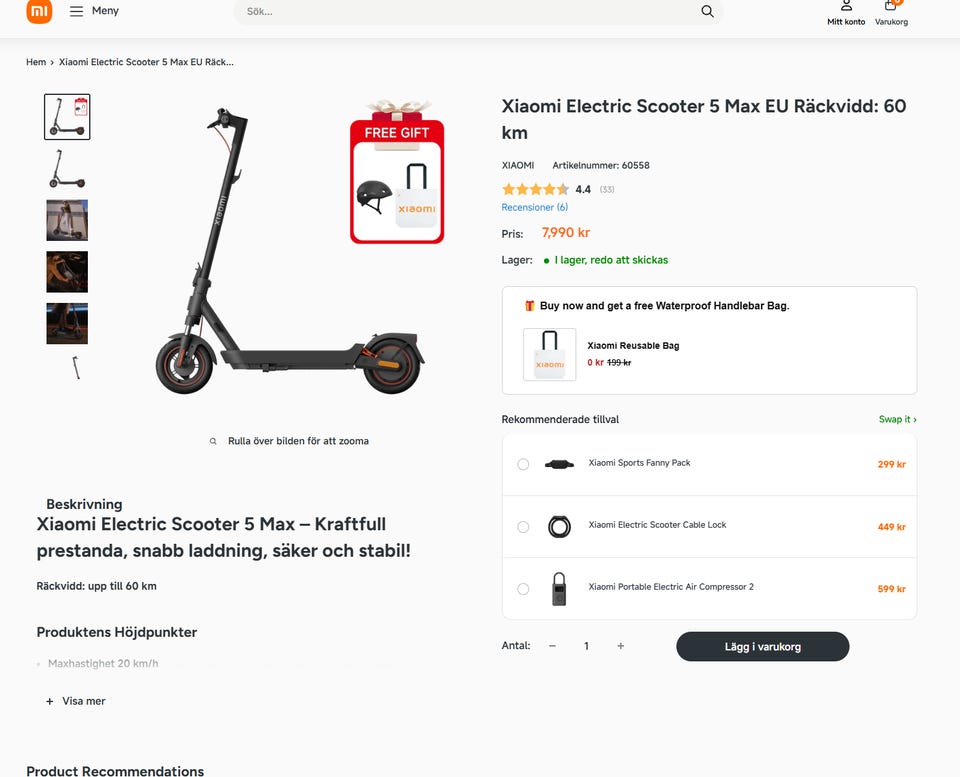Open Recensioner (6) link
960x777 pixels.
pyautogui.click(x=534, y=208)
